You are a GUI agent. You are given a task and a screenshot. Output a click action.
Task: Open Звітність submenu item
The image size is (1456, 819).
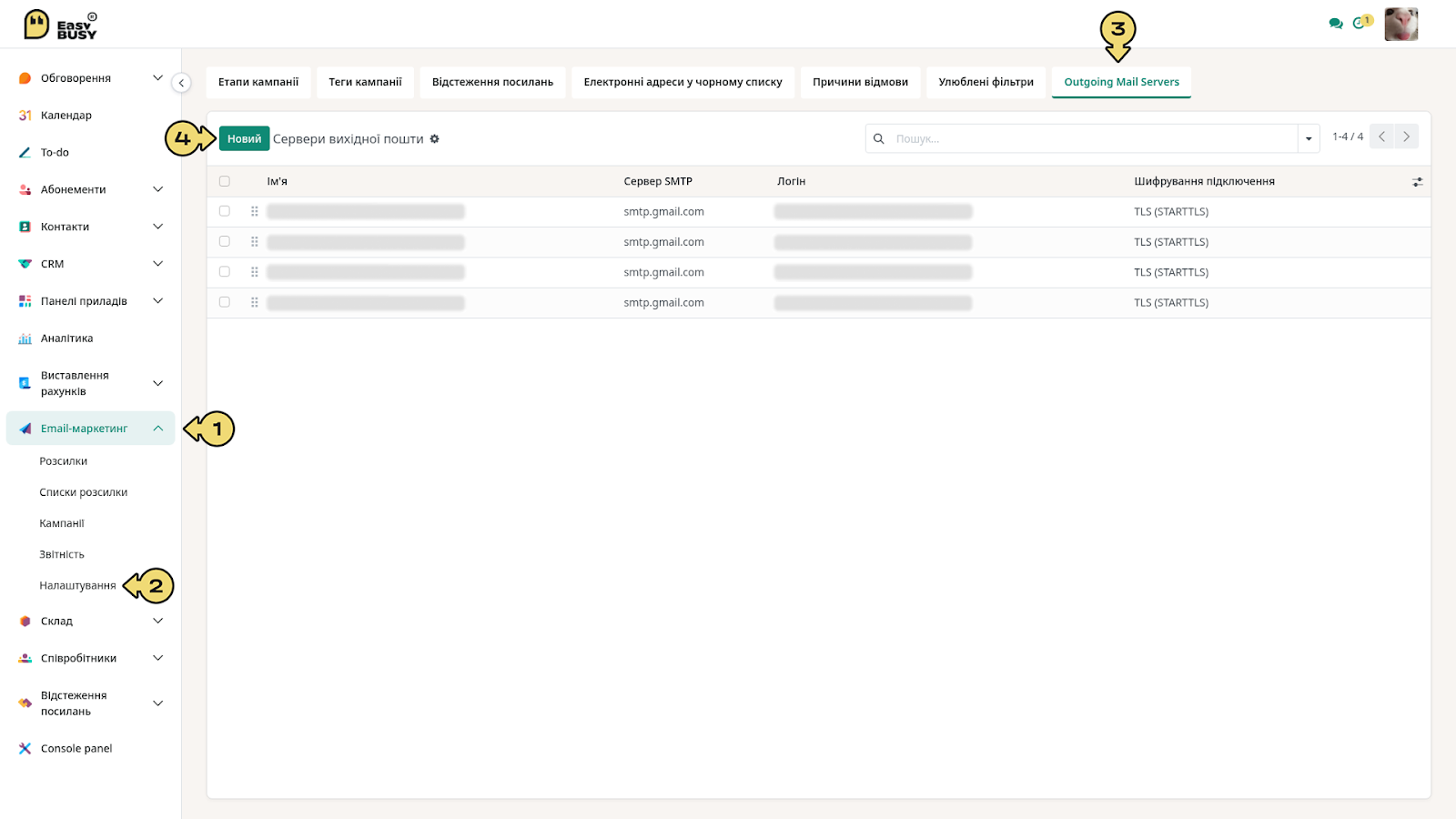pos(62,554)
